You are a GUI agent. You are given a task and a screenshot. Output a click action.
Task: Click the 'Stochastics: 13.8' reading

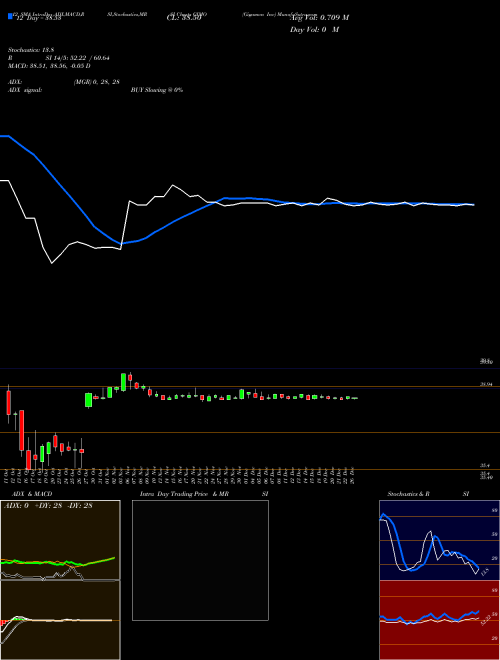coord(31,50)
